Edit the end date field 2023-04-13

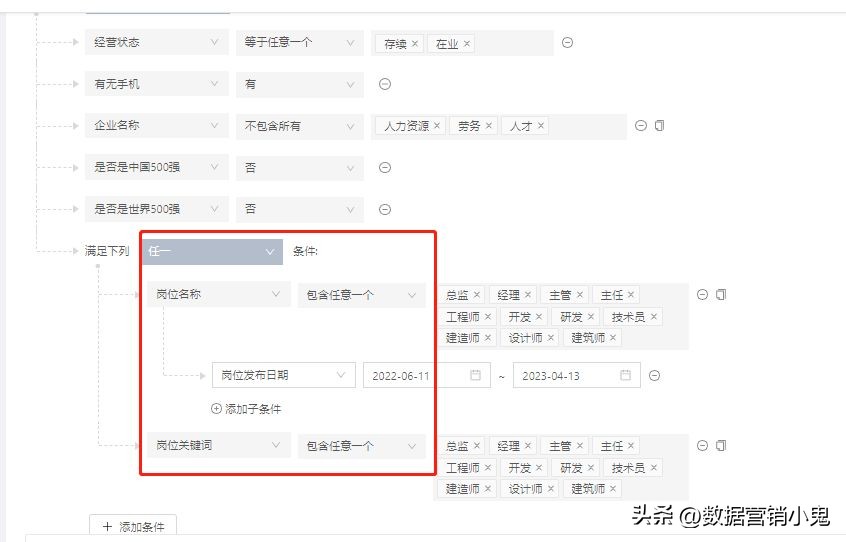coord(576,375)
